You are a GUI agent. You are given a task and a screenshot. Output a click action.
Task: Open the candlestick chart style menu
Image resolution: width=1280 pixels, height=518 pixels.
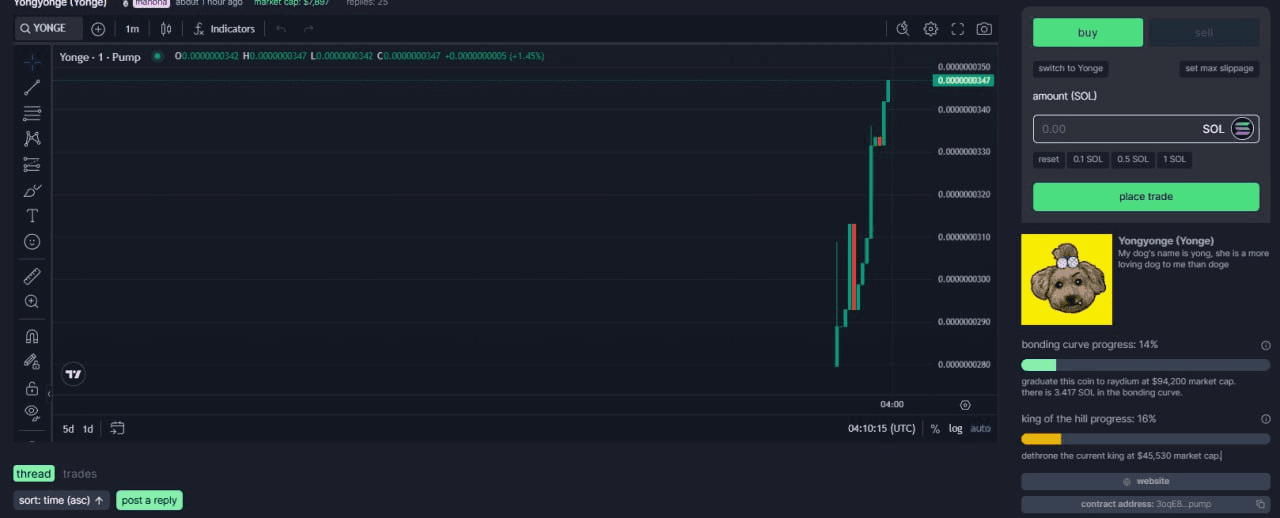pyautogui.click(x=166, y=29)
